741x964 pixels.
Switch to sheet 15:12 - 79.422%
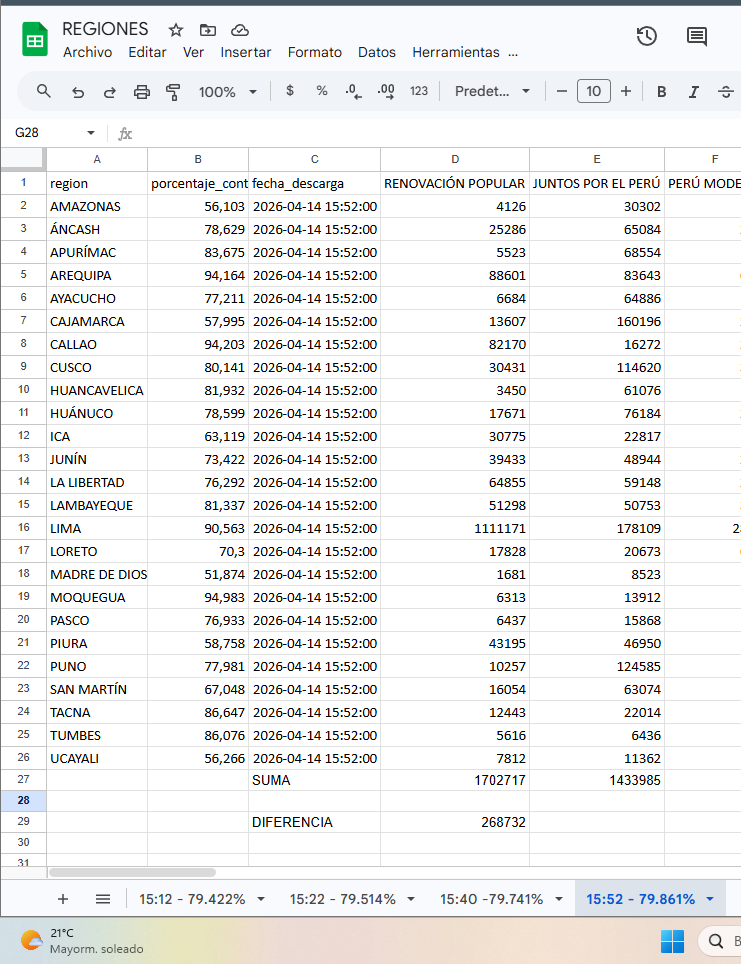click(192, 899)
